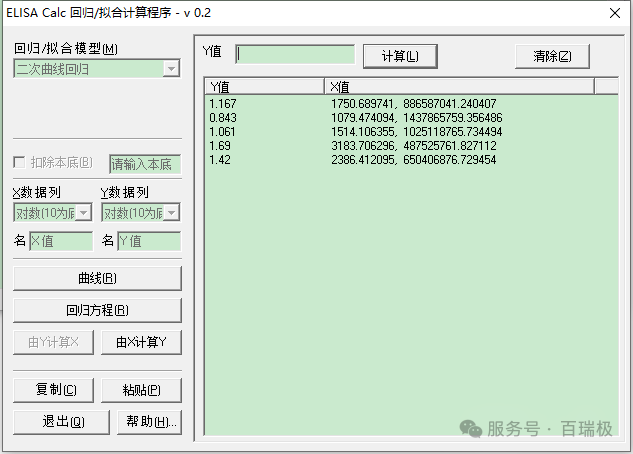Open help with the 帮助 button
The width and height of the screenshot is (633, 454).
tap(149, 422)
